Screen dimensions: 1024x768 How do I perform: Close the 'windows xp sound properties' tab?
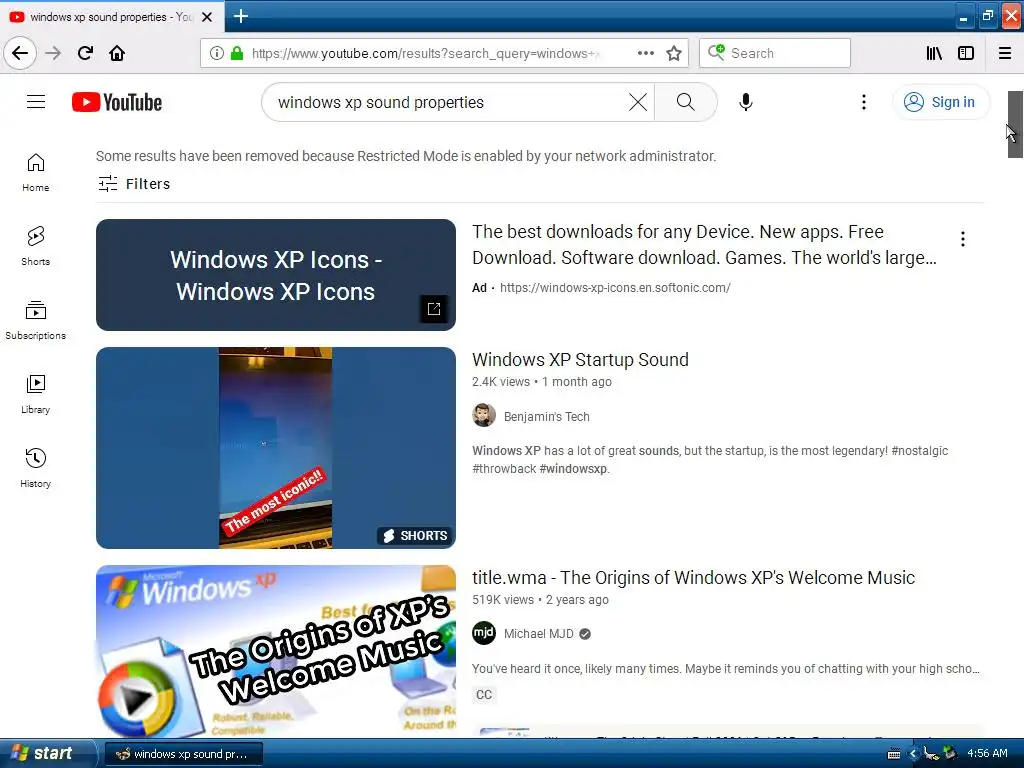pyautogui.click(x=207, y=17)
